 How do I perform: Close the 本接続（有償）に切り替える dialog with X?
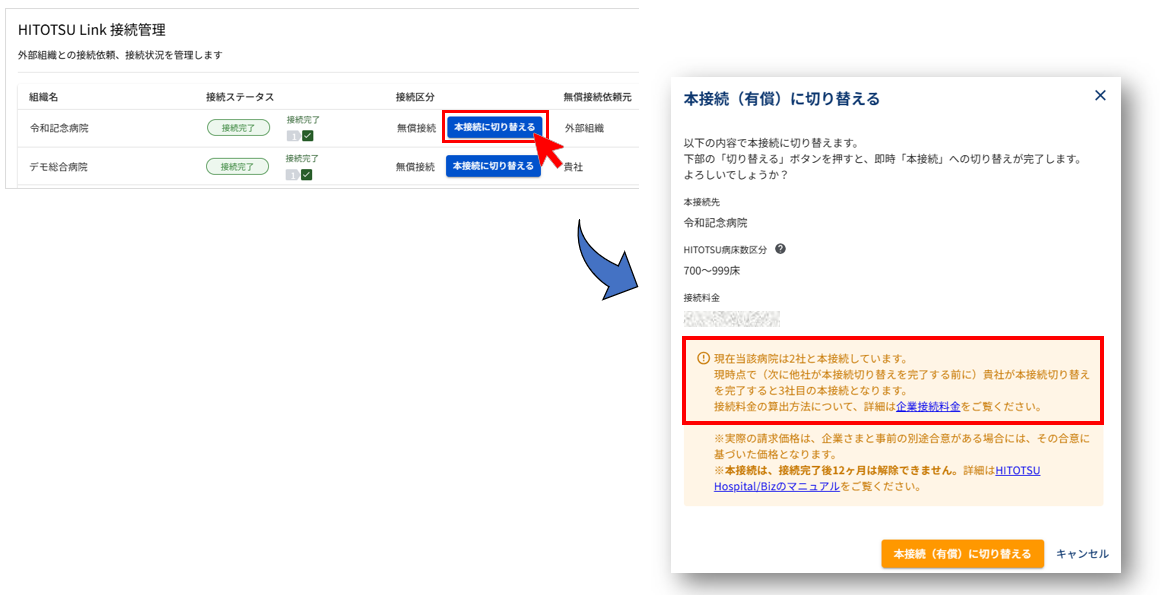point(1100,96)
